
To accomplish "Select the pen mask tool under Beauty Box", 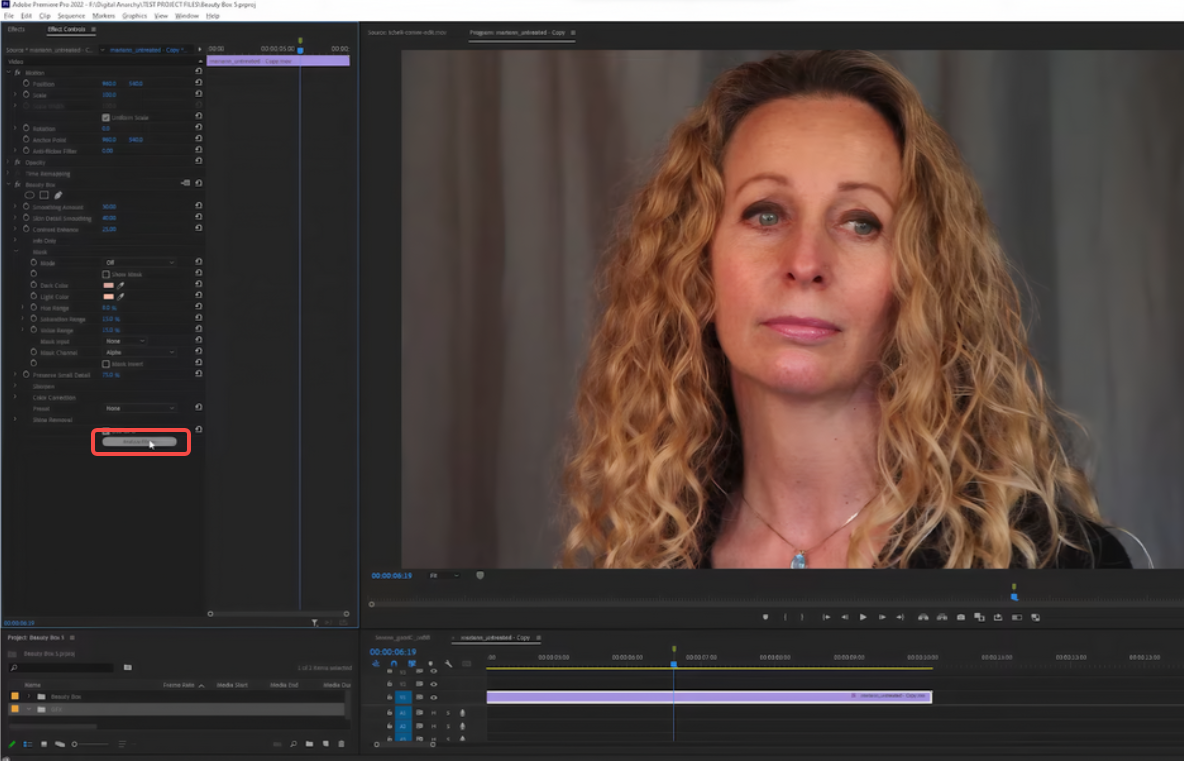I will (x=58, y=195).
